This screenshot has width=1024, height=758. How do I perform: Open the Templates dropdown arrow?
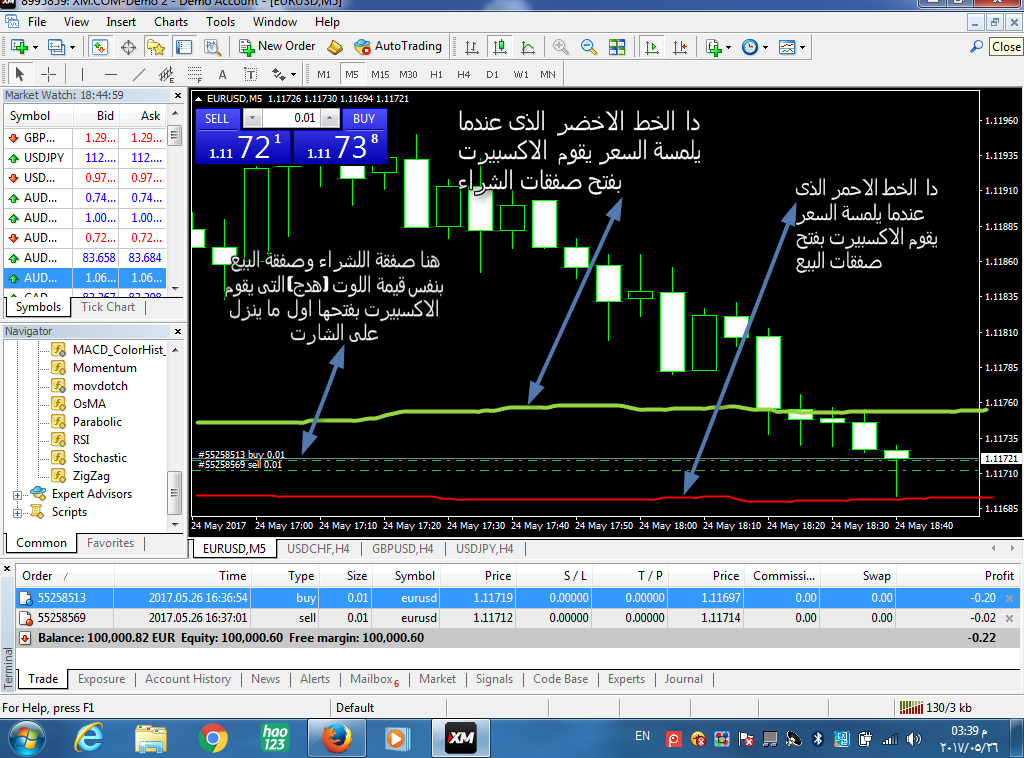[802, 47]
